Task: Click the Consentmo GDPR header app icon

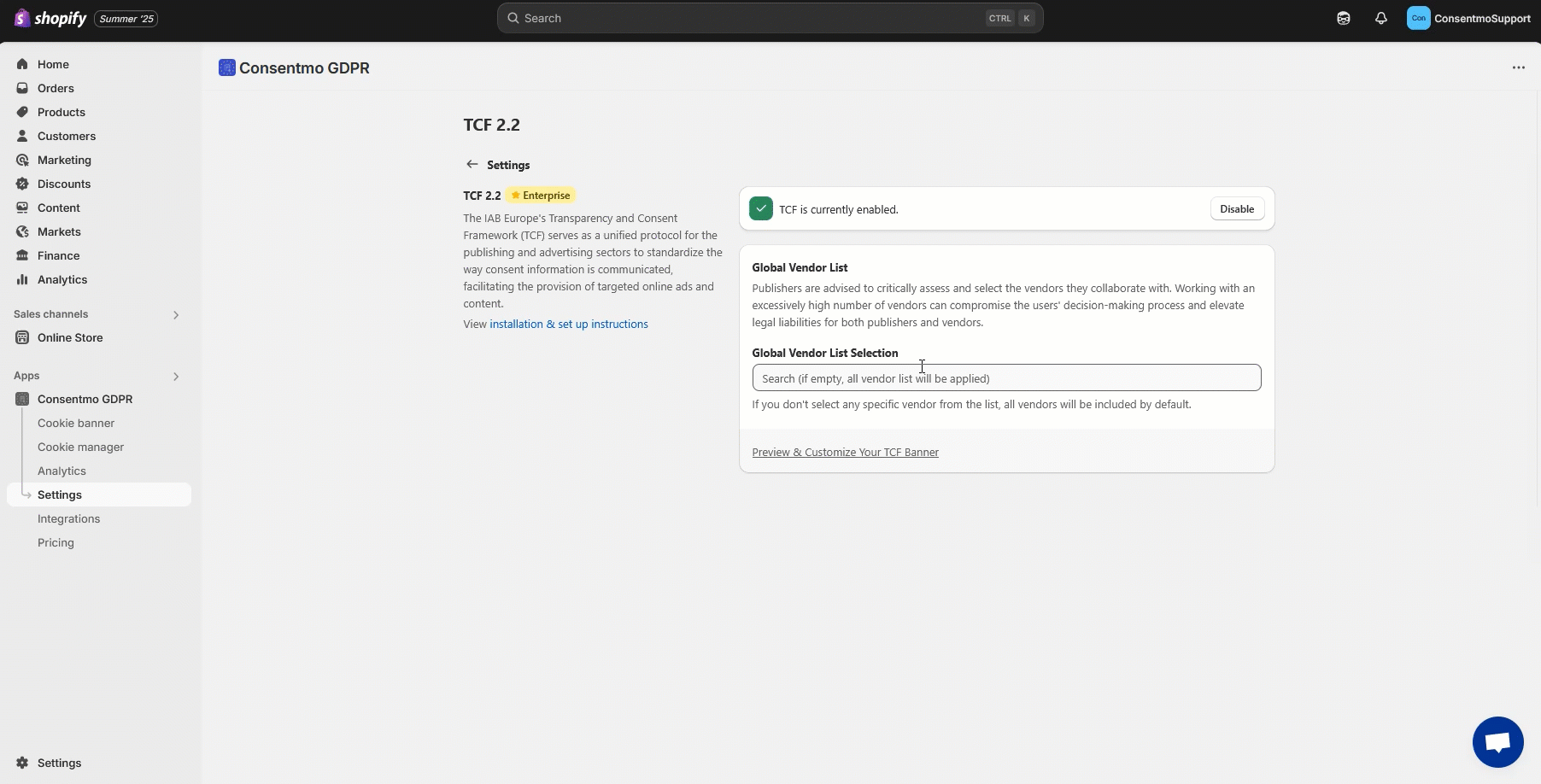Action: point(226,67)
